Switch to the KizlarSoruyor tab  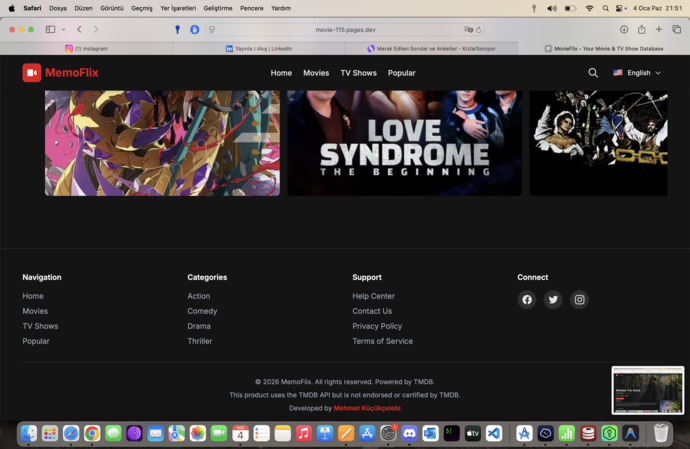click(x=431, y=48)
